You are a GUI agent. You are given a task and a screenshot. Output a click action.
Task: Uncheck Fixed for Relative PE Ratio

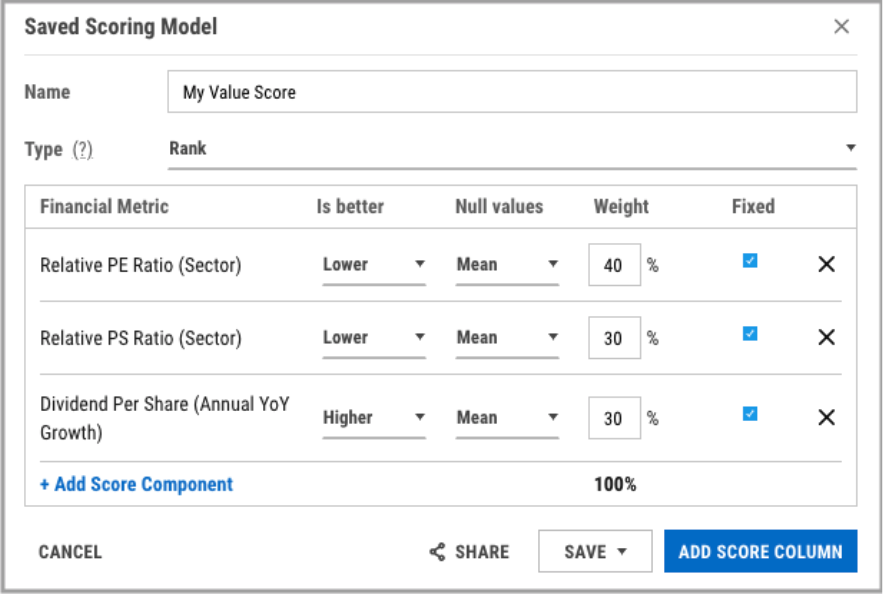click(x=749, y=261)
